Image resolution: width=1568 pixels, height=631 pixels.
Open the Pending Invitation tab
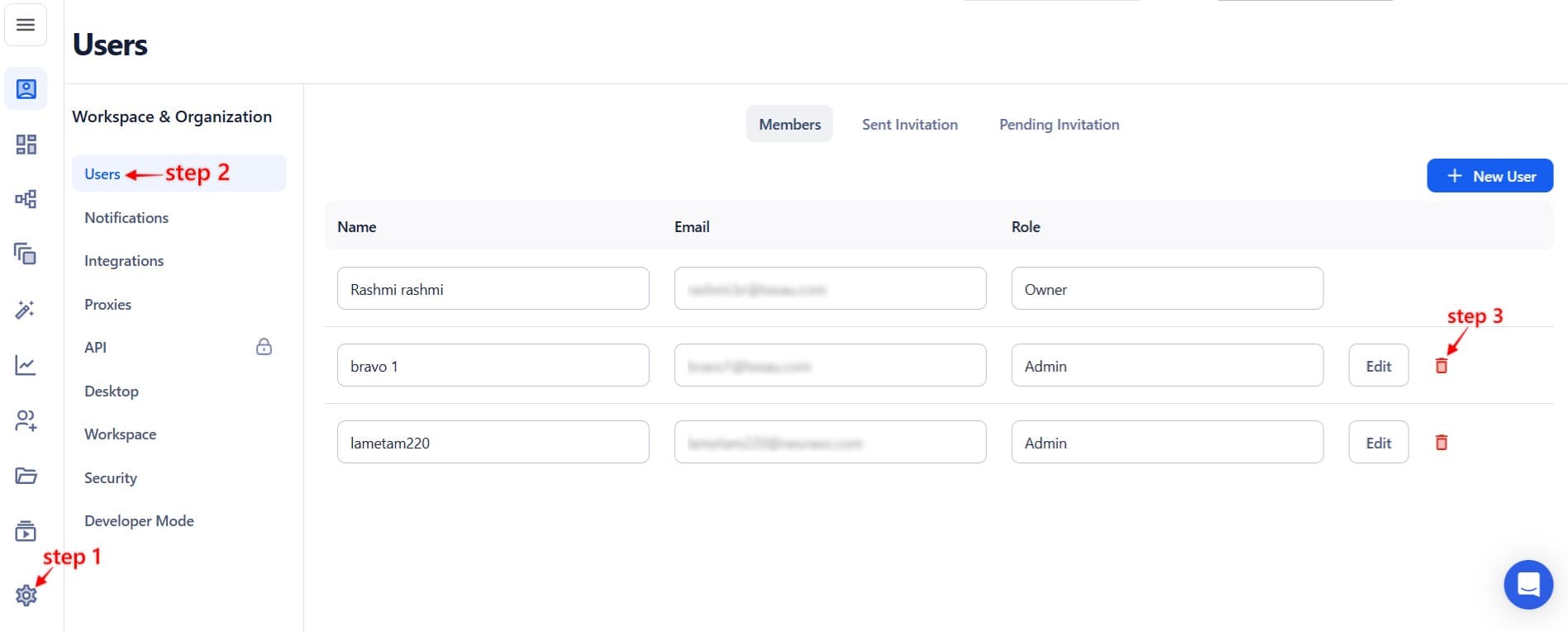[x=1059, y=125]
